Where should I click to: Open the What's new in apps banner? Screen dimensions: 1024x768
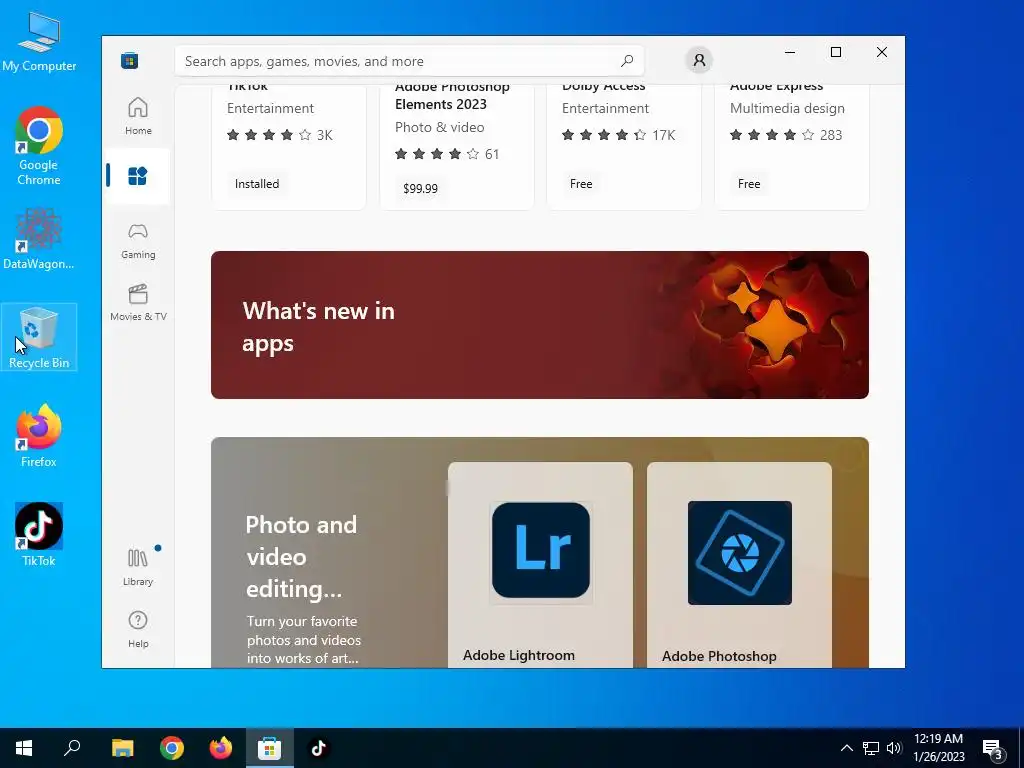pyautogui.click(x=539, y=325)
